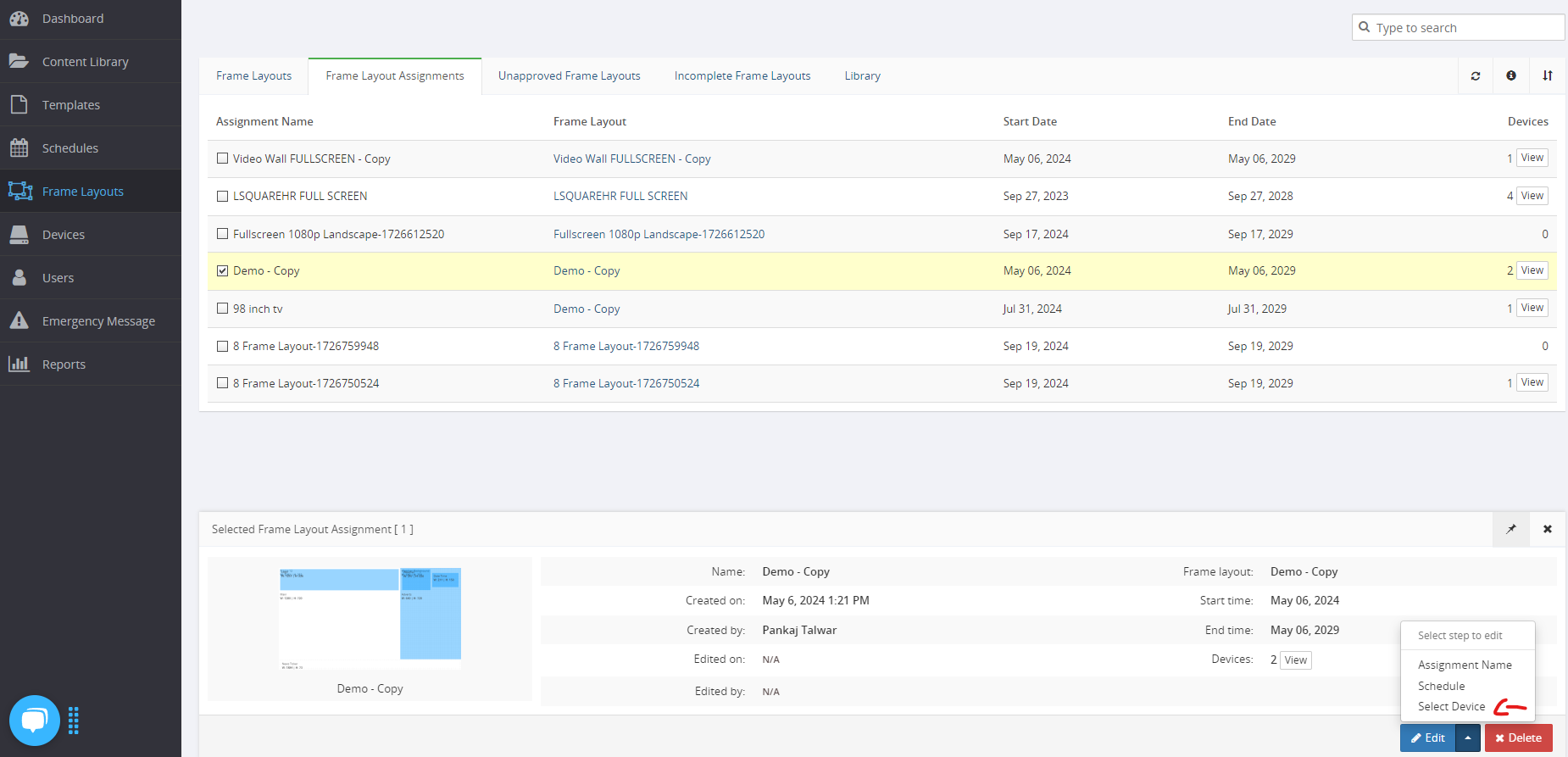The image size is (1568, 757).
Task: Click the Devices sidebar icon
Action: tap(19, 234)
